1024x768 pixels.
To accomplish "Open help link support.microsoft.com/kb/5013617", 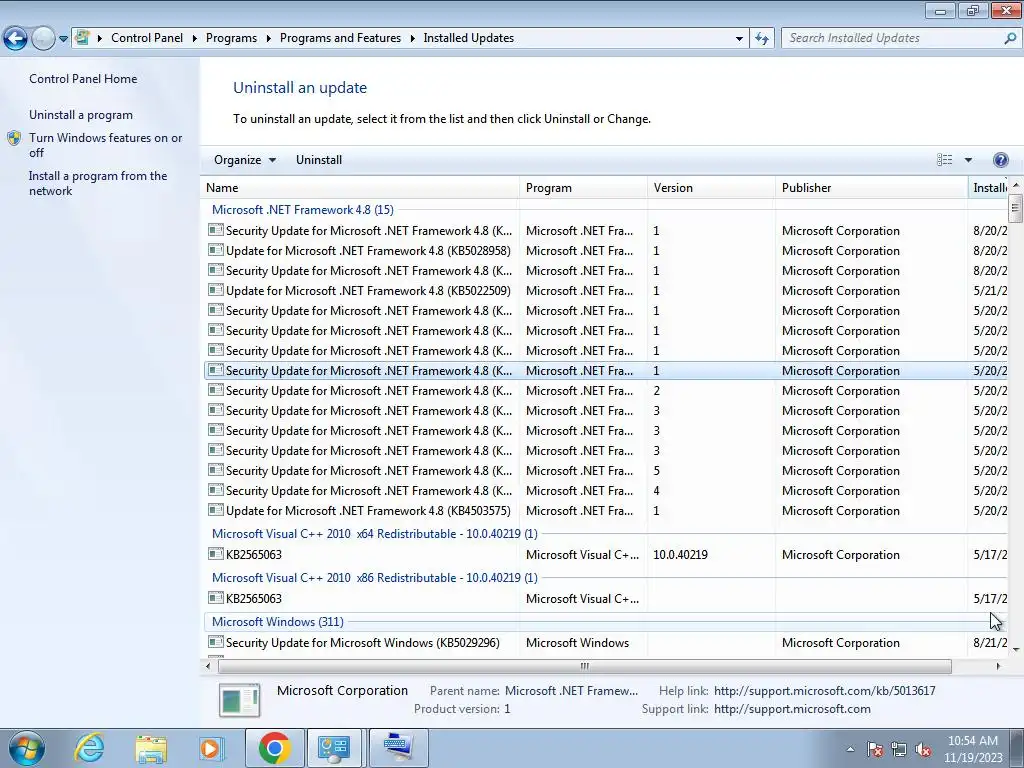I will coord(824,691).
